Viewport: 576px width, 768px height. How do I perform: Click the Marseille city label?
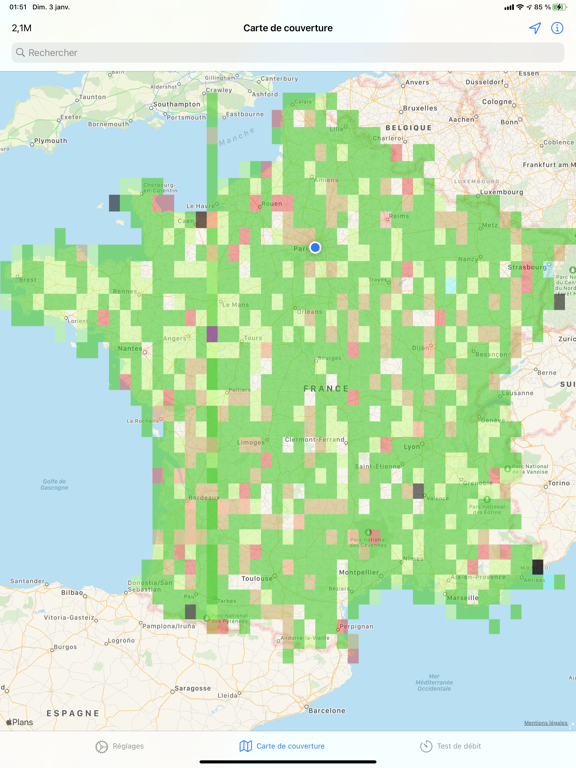click(462, 598)
